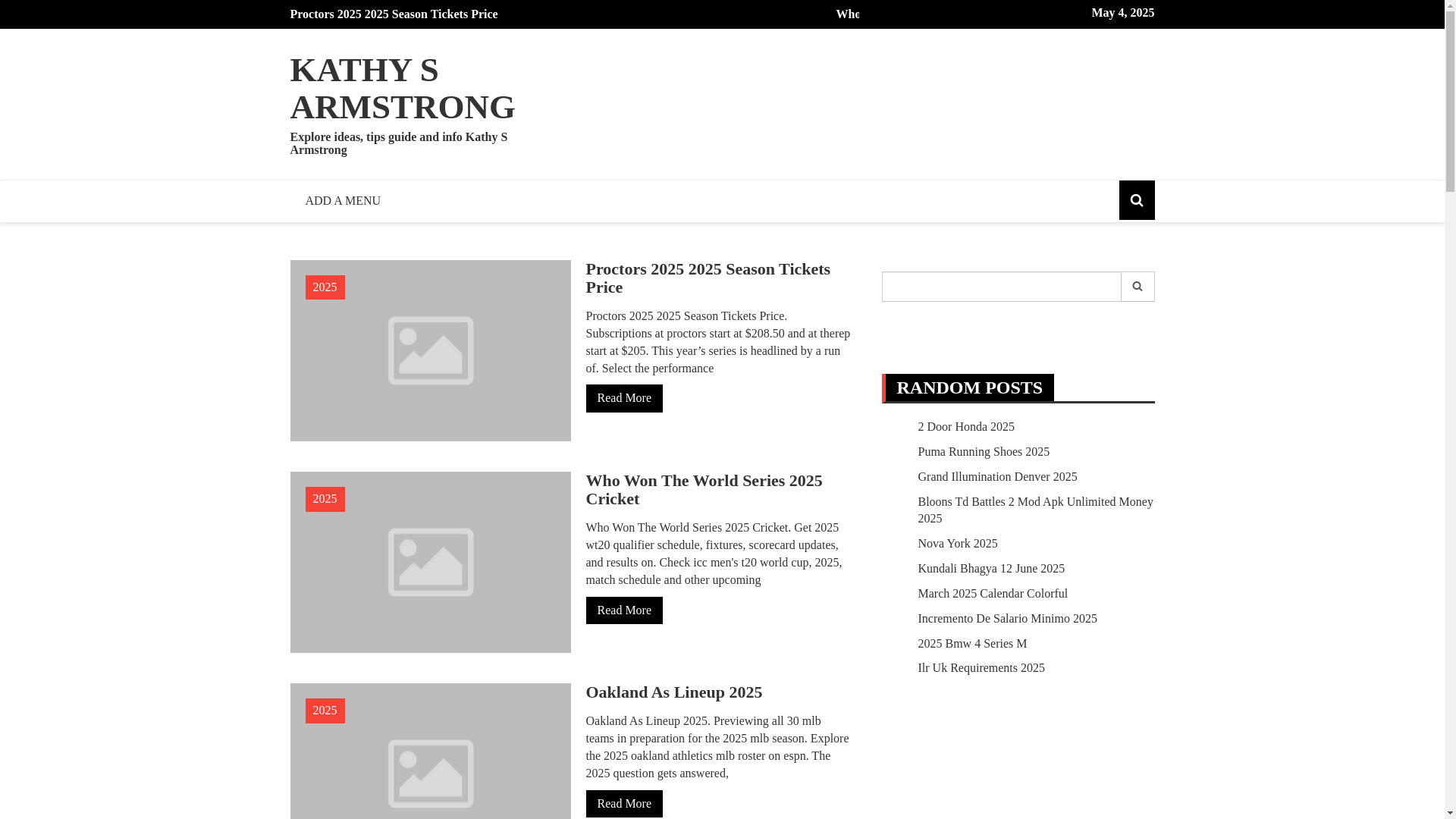The width and height of the screenshot is (1456, 819).
Task: Open Bloons Td Battles 2 Mod Apk link
Action: click(1035, 510)
